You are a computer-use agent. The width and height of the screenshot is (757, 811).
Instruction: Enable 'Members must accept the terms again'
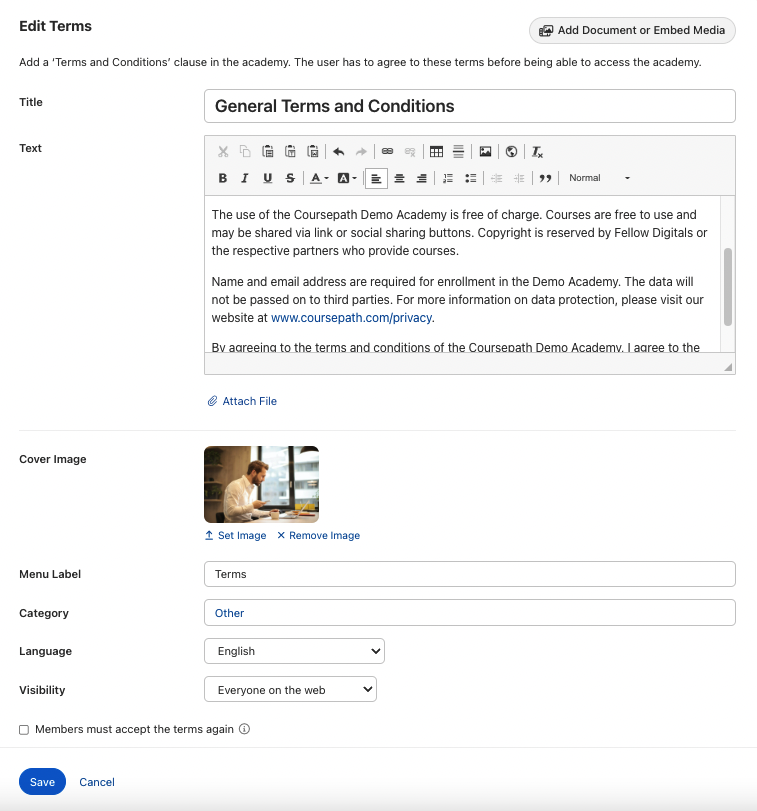[x=24, y=730]
